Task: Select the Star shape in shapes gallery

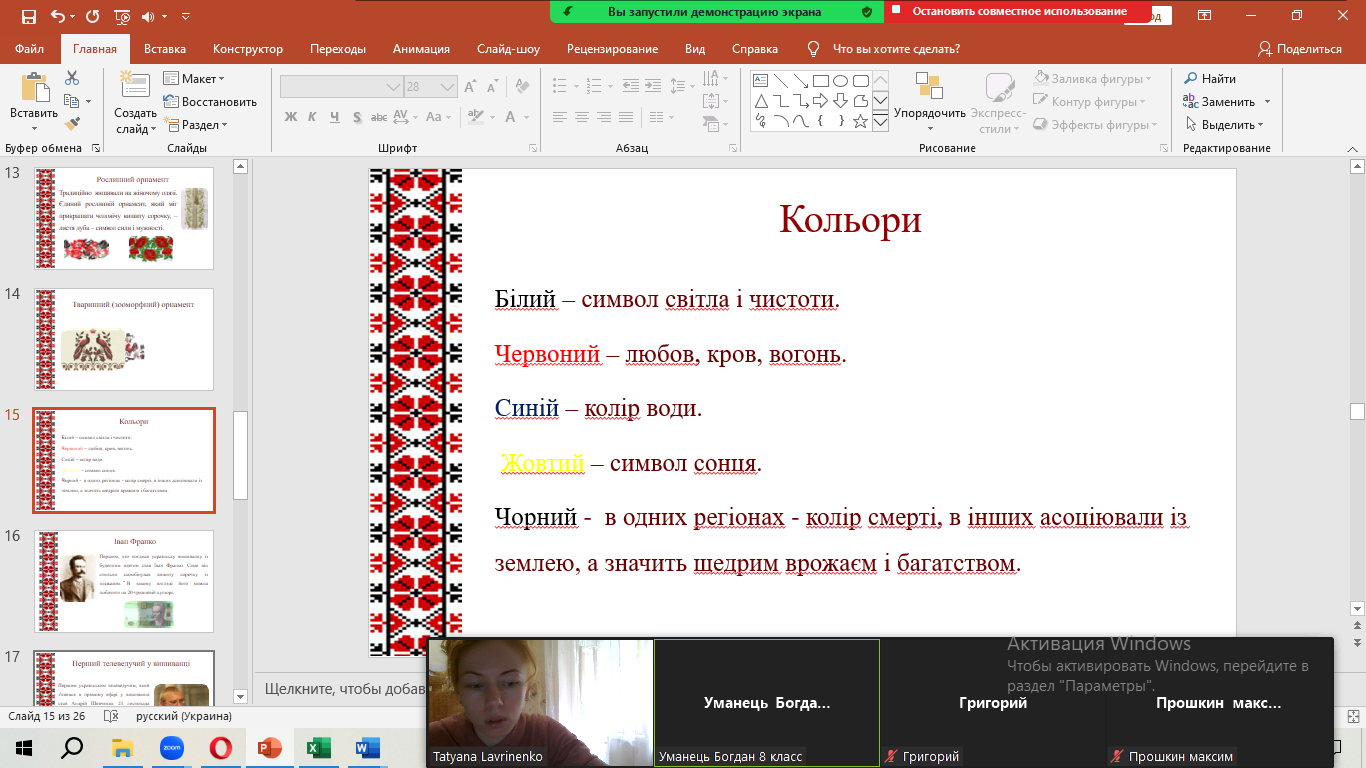Action: coord(861,121)
